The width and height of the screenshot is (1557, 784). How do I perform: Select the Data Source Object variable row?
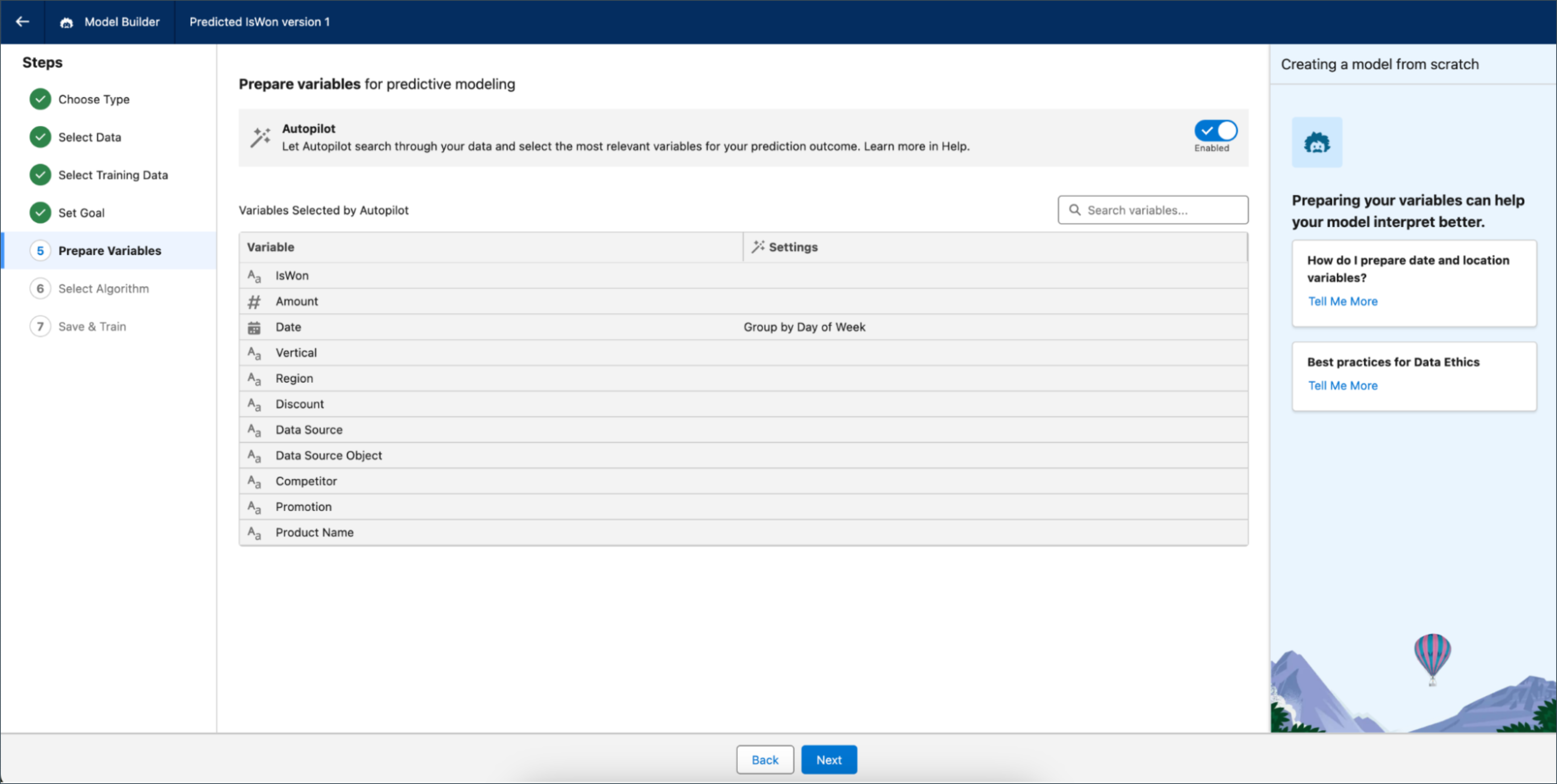[743, 456]
